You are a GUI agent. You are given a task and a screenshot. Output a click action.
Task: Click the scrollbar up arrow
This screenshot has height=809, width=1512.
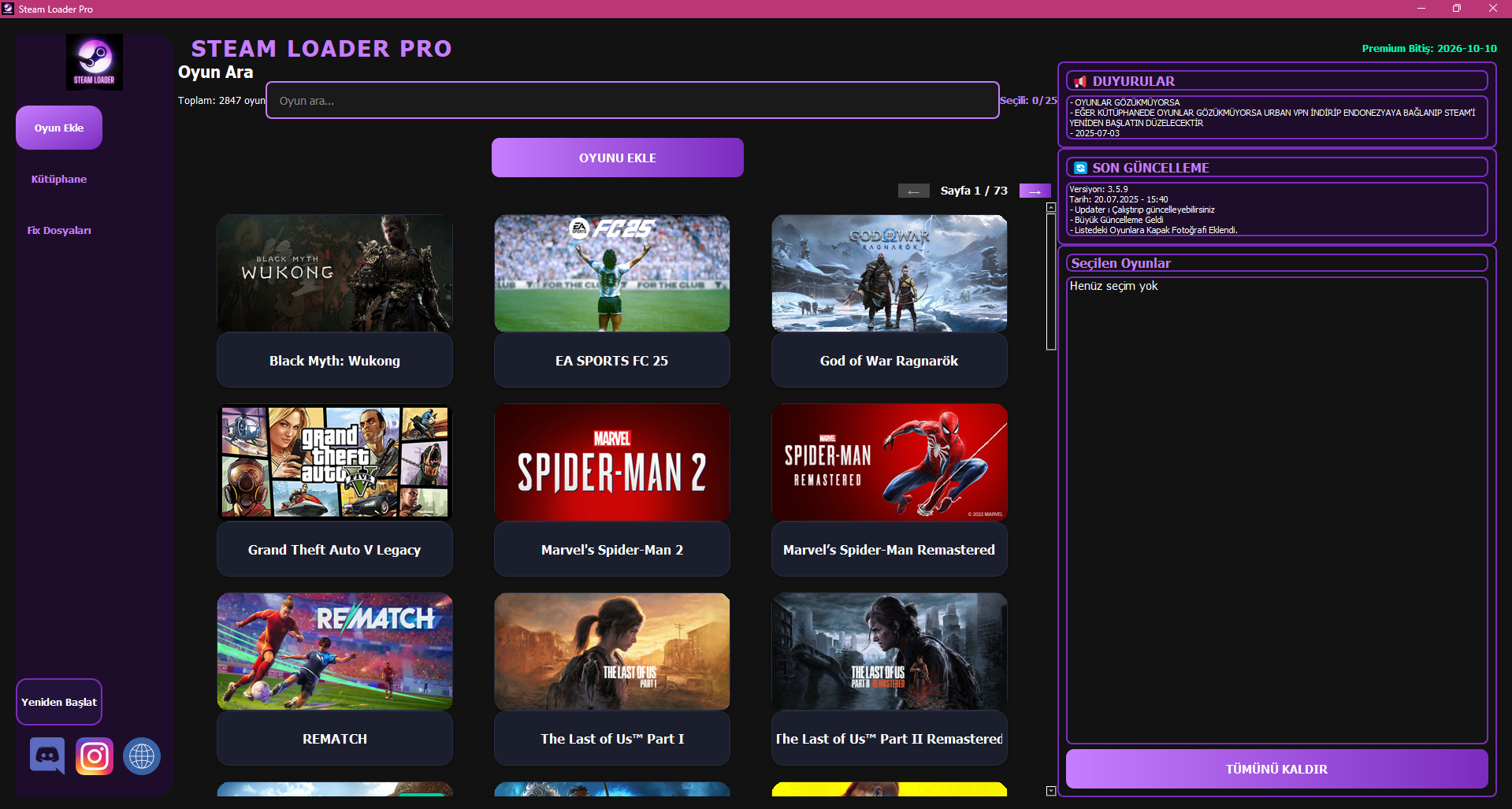(1051, 208)
